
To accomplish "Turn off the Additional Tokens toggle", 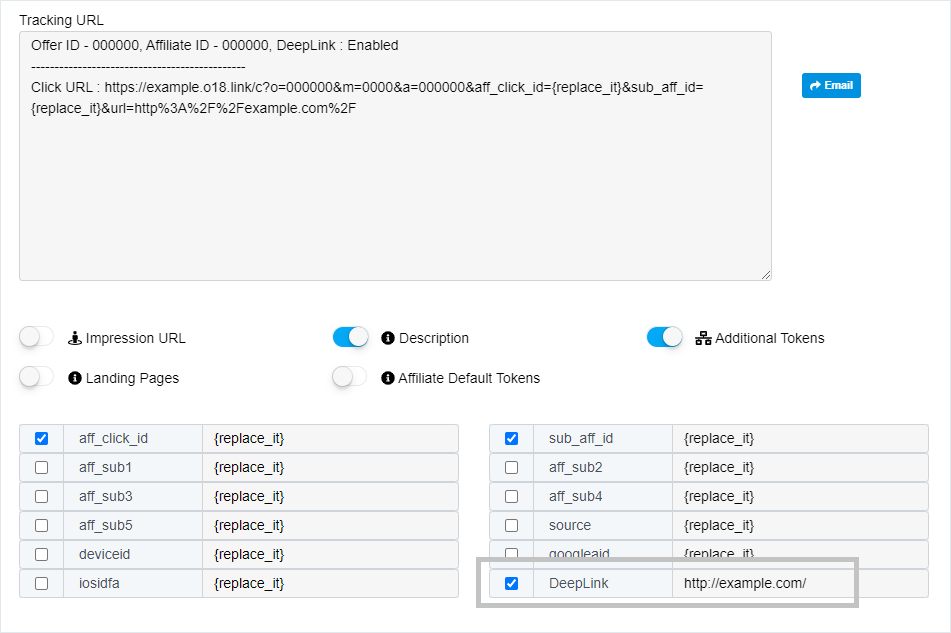I will (664, 337).
